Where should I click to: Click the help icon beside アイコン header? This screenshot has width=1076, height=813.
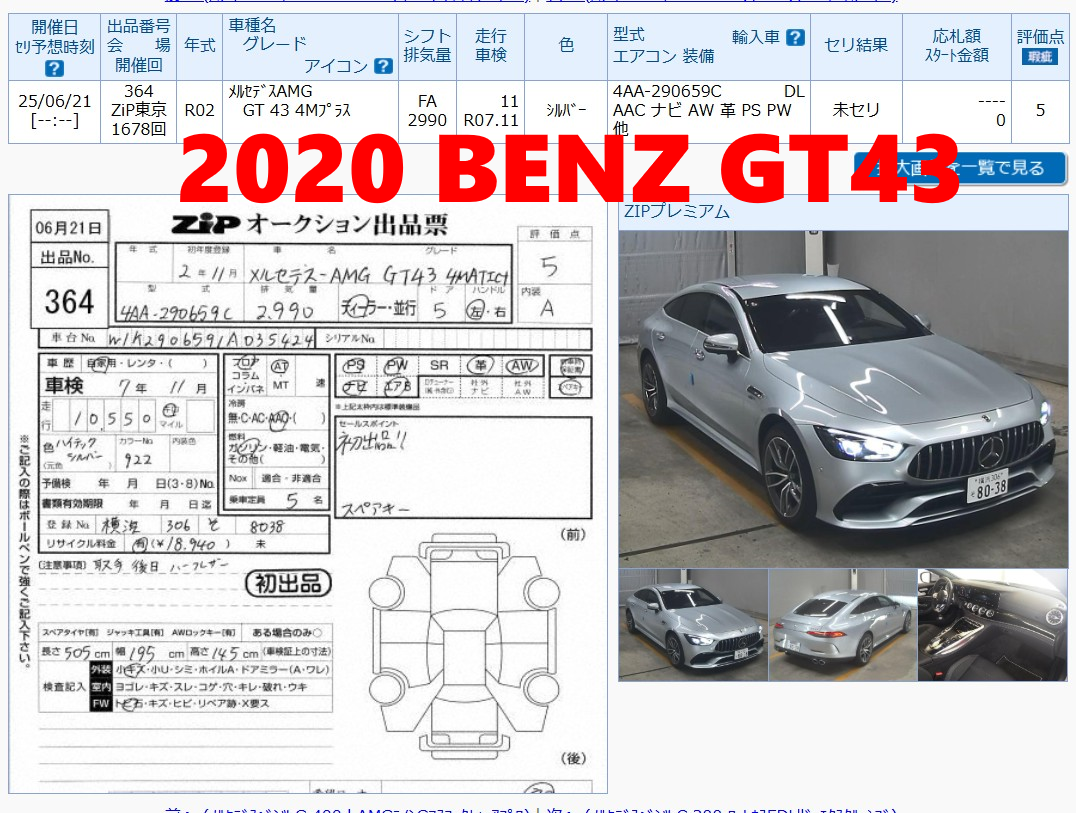[x=384, y=66]
